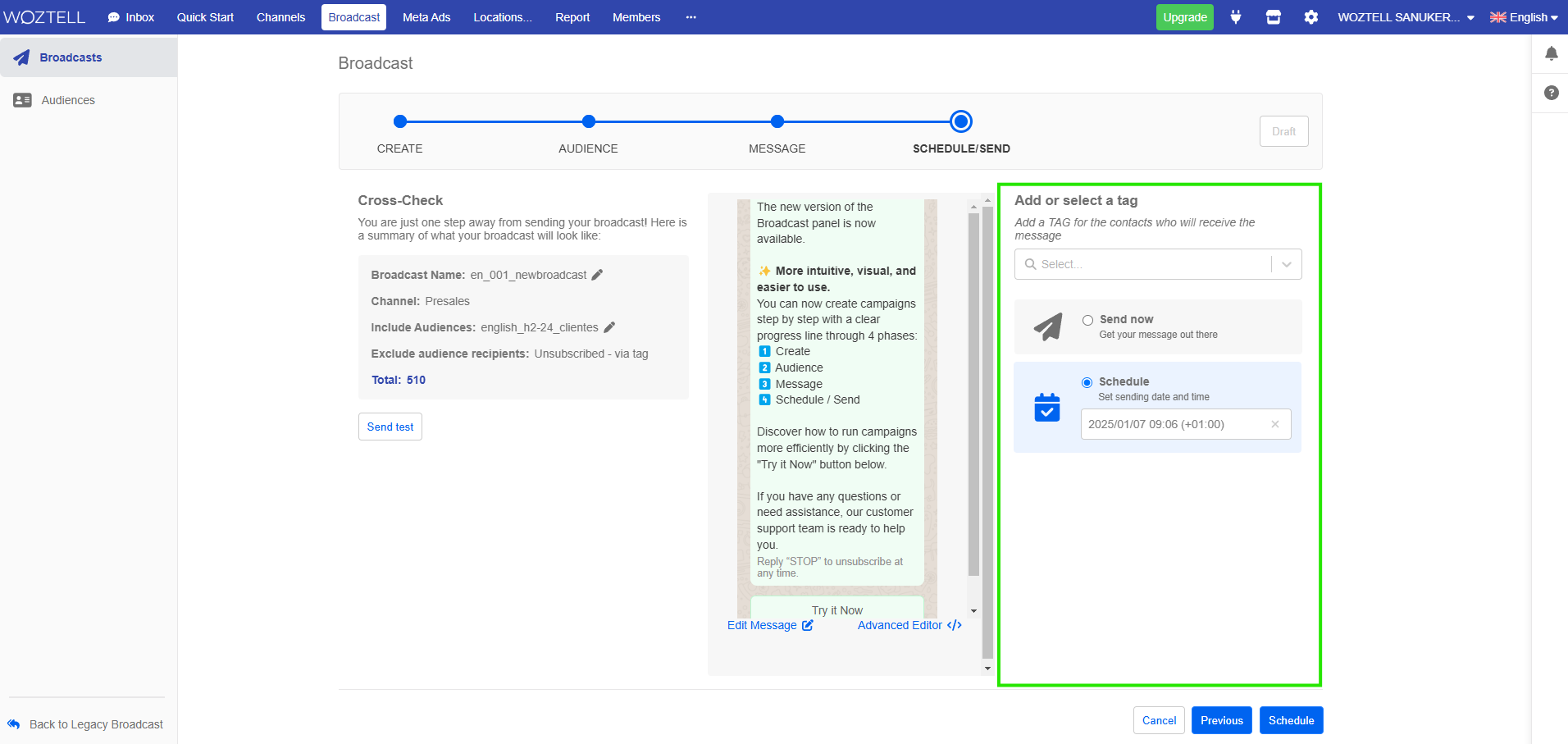Clear the scheduled date with X icon
Screen dimensions: 1568x744
(x=1274, y=424)
